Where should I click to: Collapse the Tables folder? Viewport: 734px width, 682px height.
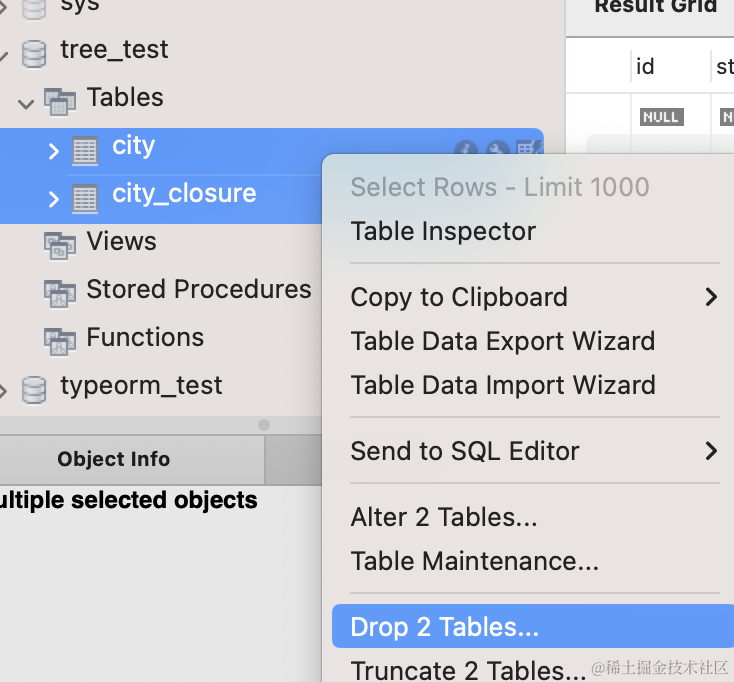[26, 101]
